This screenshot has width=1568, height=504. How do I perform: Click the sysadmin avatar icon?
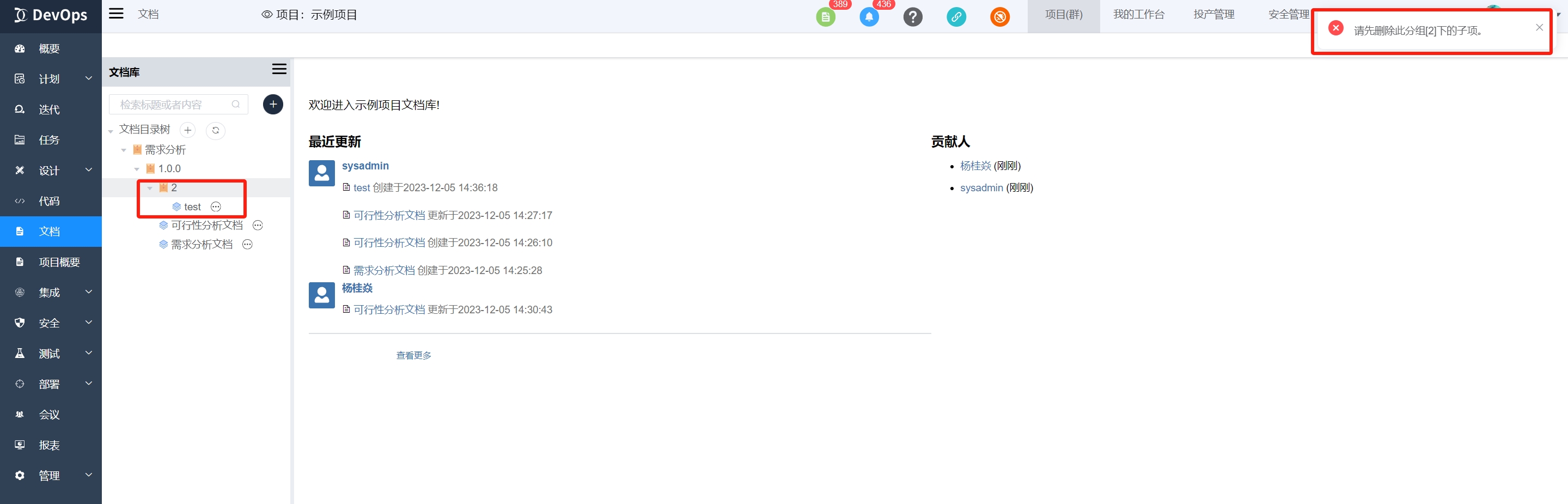(321, 173)
